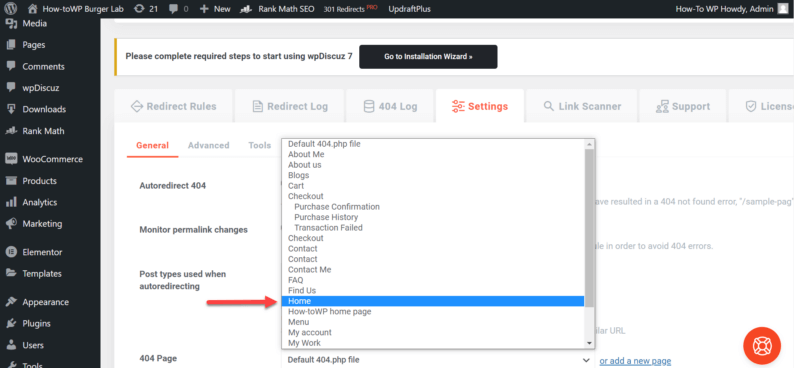
Task: Select Blogs option
Action: point(433,175)
